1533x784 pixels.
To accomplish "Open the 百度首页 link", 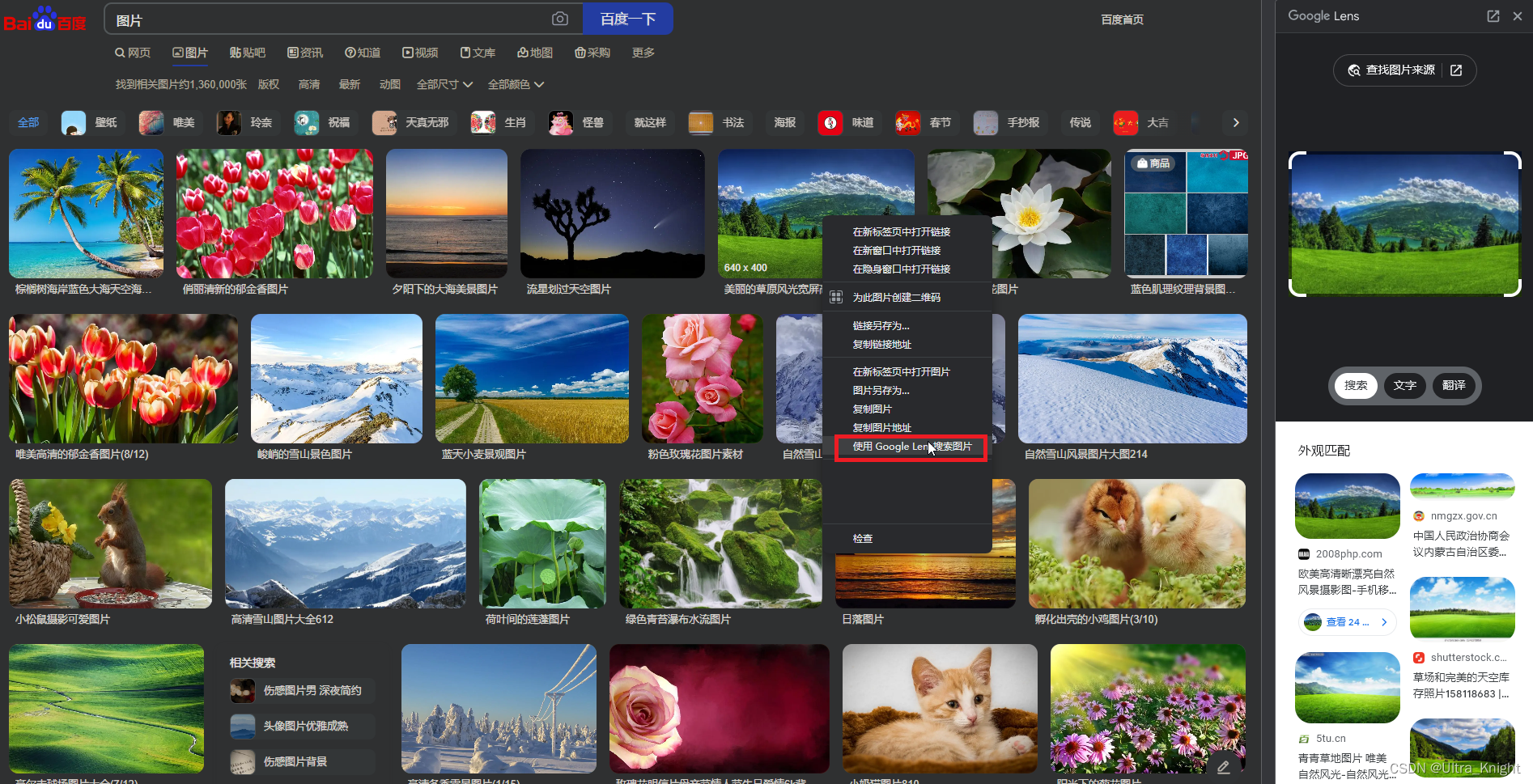I will pos(1122,19).
